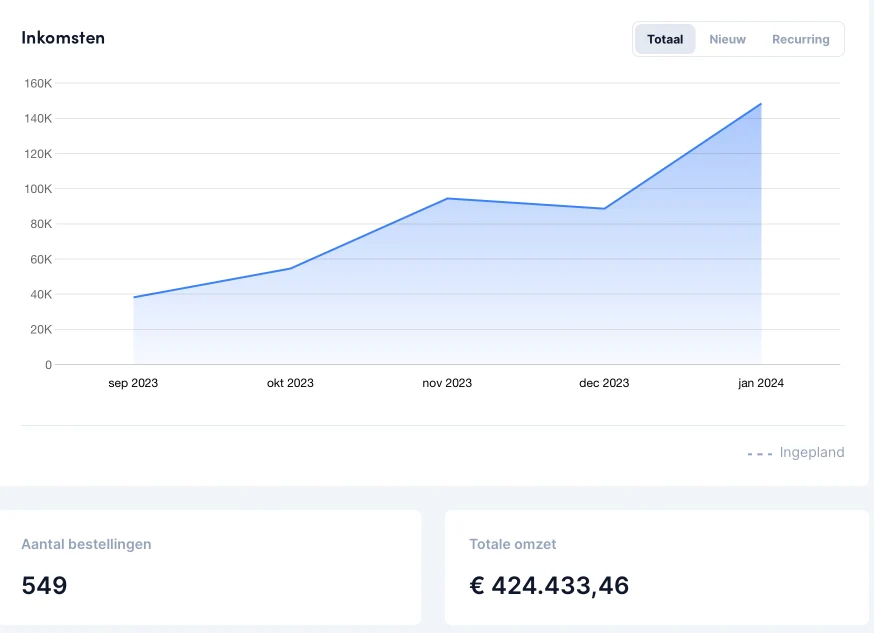Switch to the Nieuw tab
Screen dimensions: 874x633
[x=727, y=39]
